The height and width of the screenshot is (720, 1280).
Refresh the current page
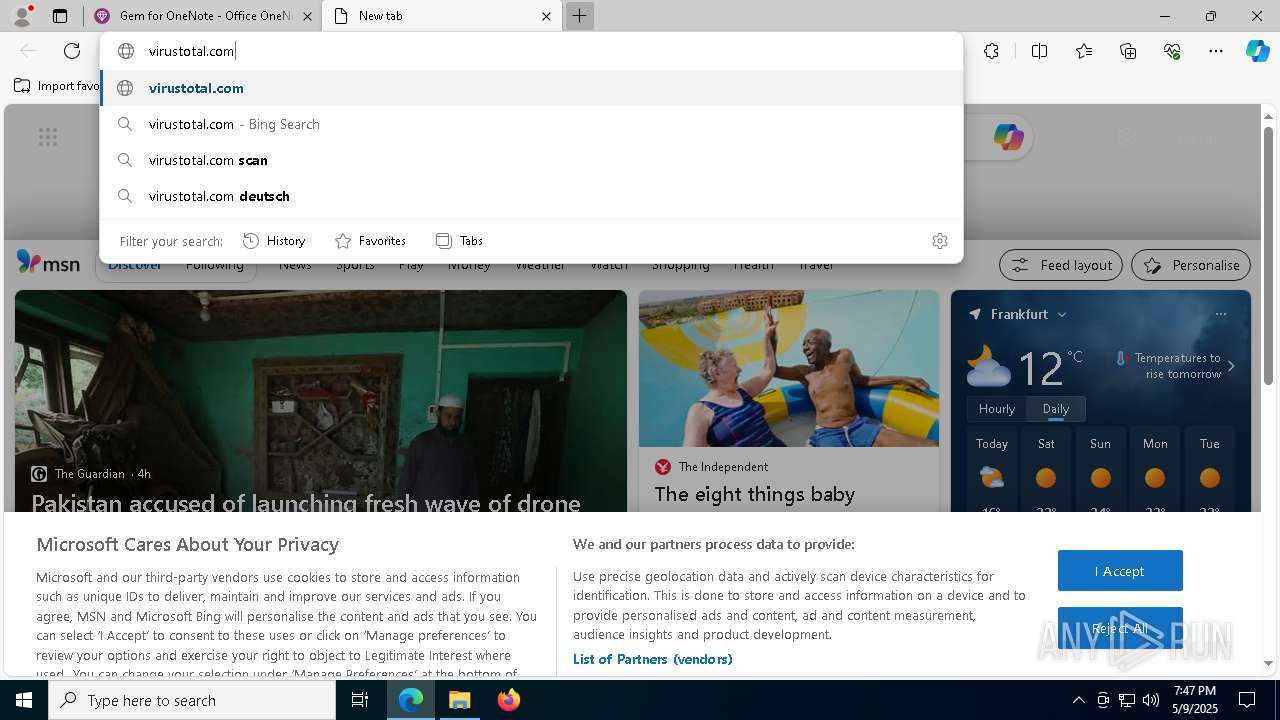pyautogui.click(x=72, y=51)
